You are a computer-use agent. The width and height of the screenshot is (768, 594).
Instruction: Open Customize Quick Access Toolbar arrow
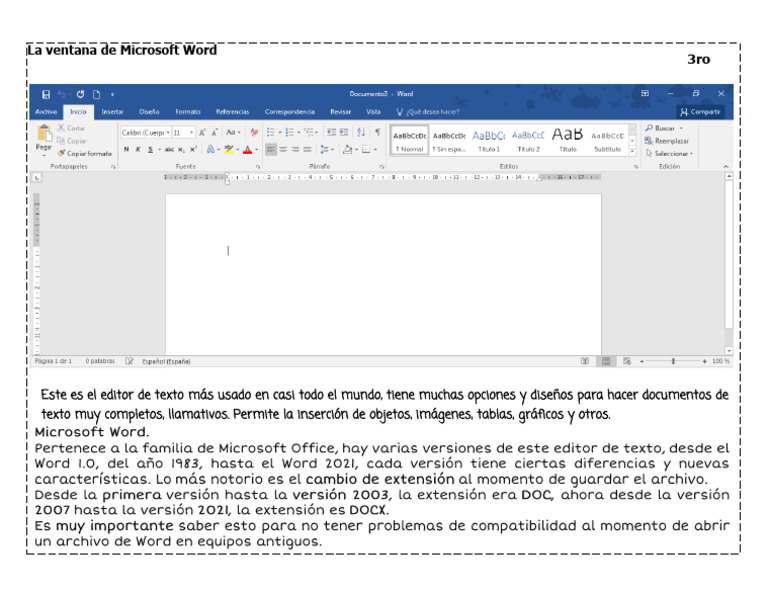(112, 95)
